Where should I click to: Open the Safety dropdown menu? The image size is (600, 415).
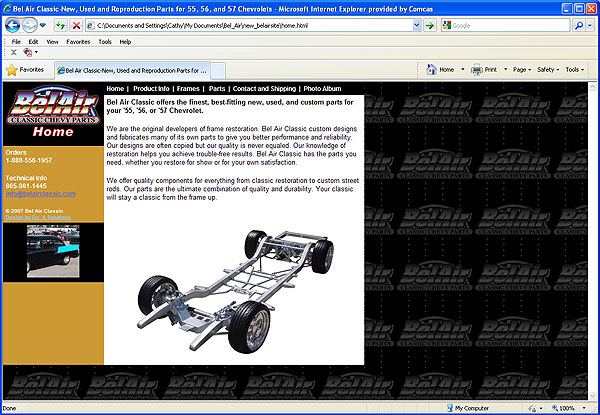pos(548,70)
